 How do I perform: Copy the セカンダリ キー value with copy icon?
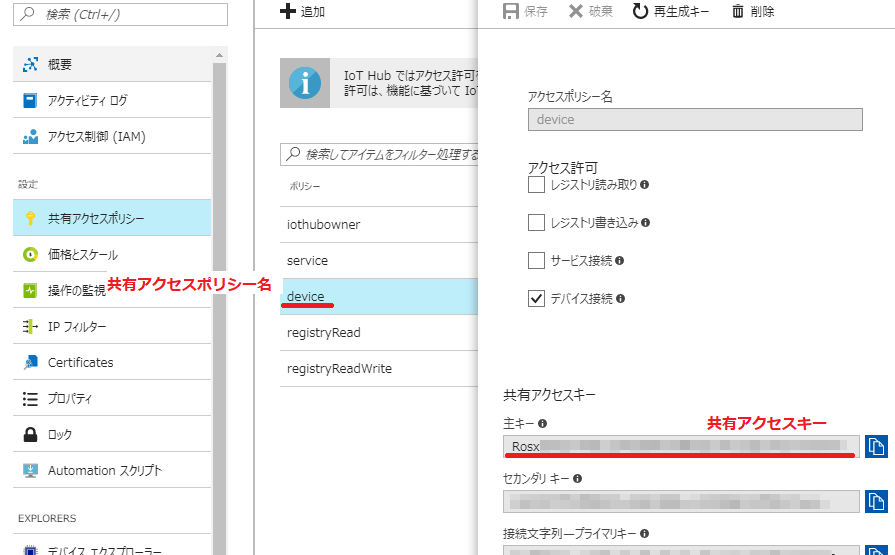pyautogui.click(x=876, y=501)
